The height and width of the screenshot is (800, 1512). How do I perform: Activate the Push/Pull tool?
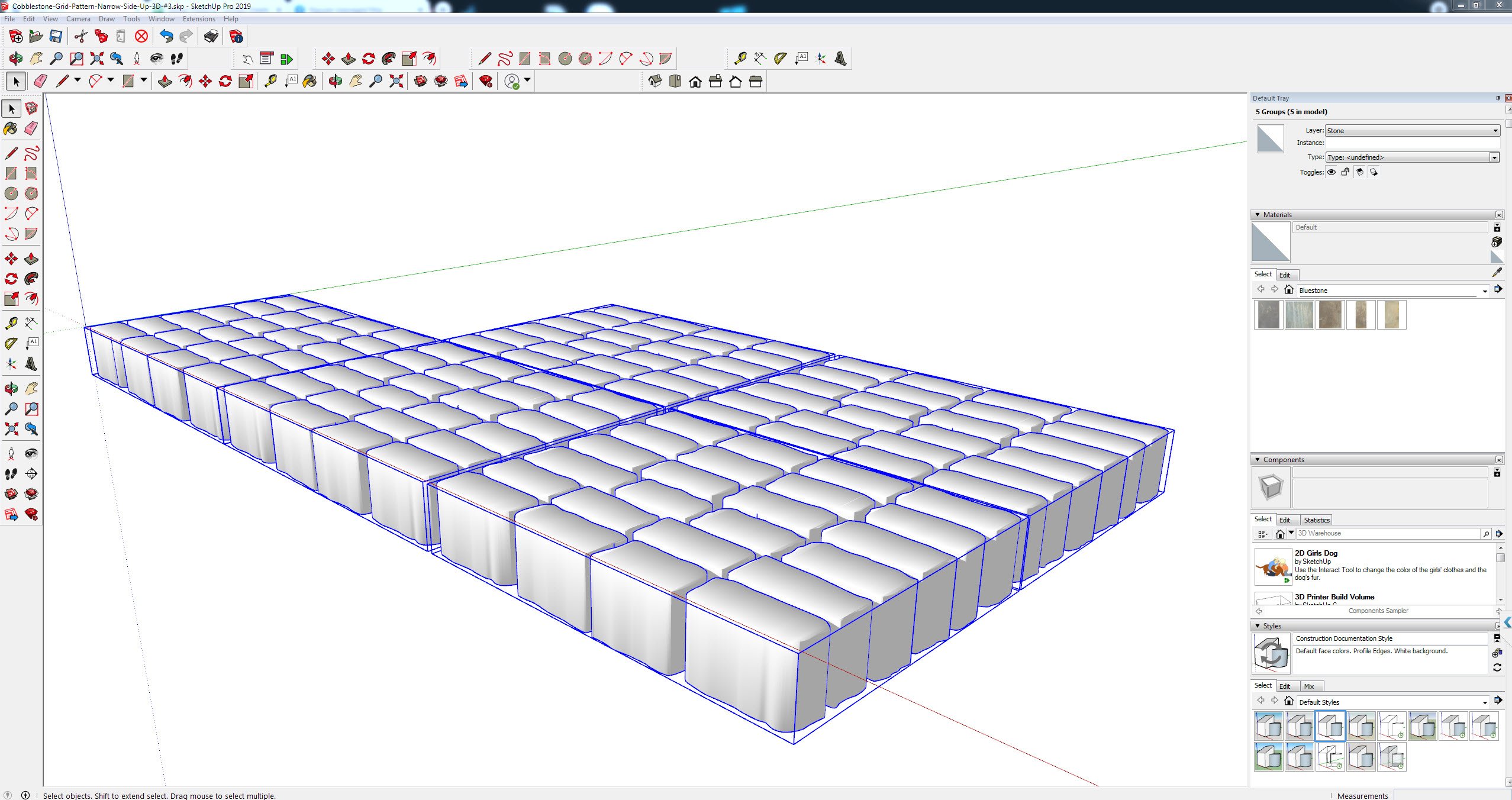[165, 81]
